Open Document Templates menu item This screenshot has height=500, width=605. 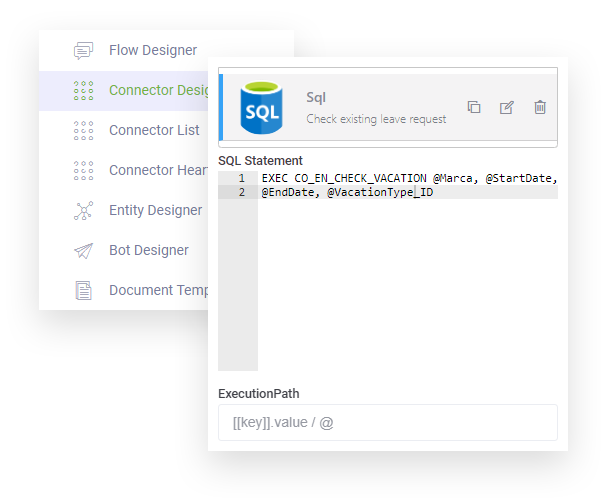123,290
